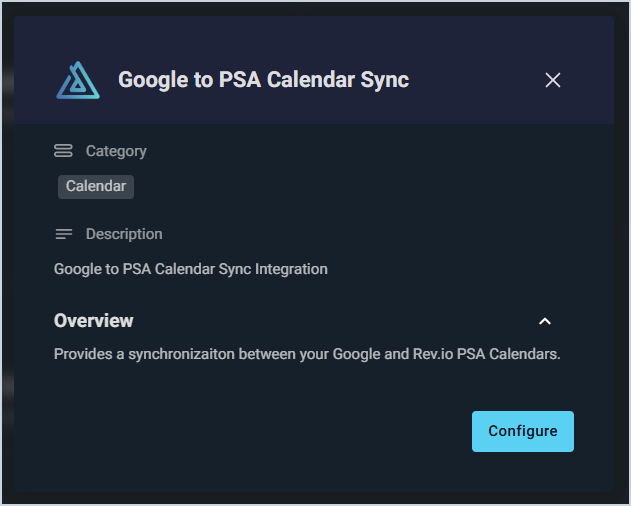Click the 'Google to PSA Calendar Sync Integration' description text

pyautogui.click(x=190, y=269)
